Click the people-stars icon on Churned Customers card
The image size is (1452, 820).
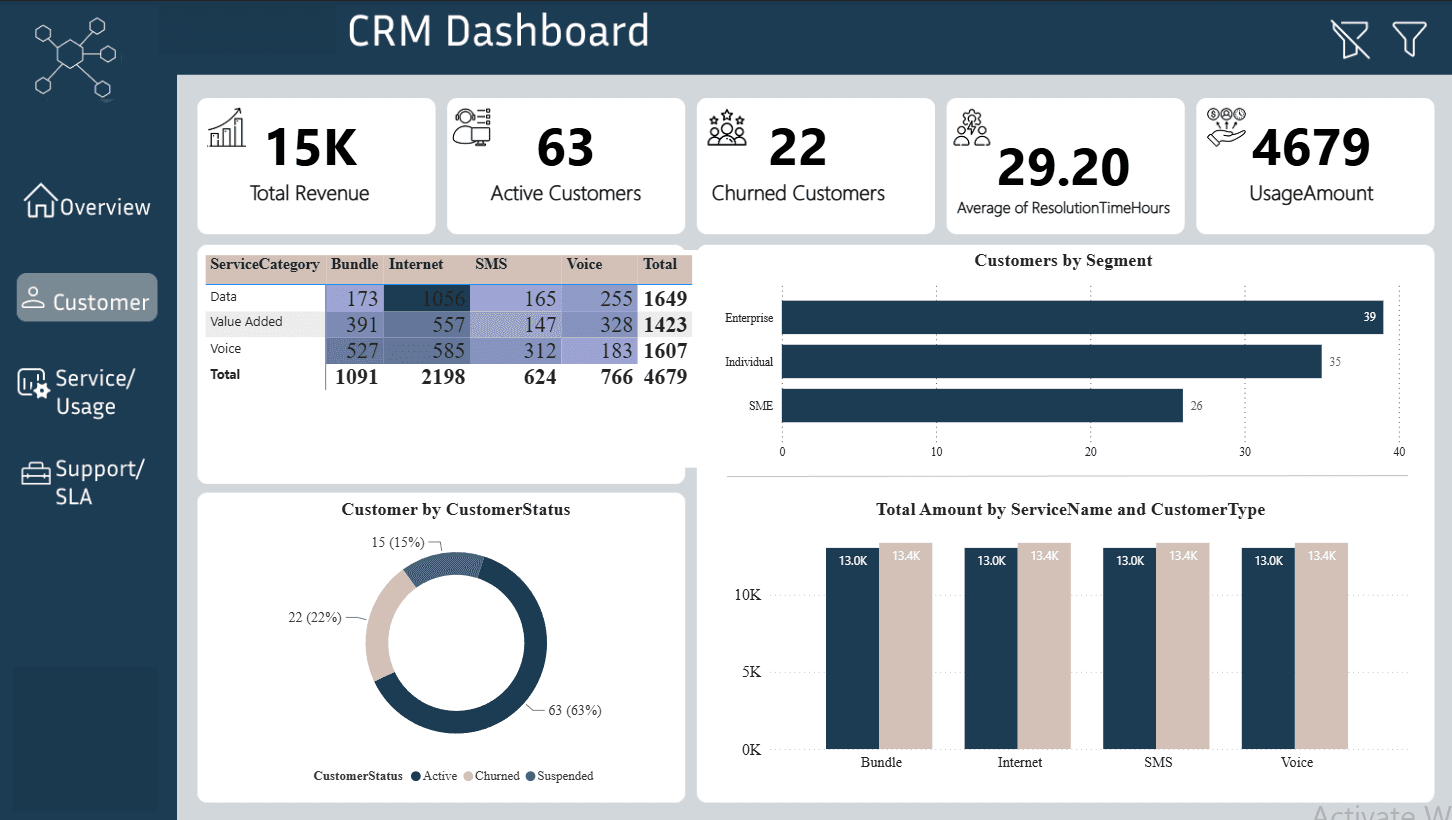(x=727, y=128)
